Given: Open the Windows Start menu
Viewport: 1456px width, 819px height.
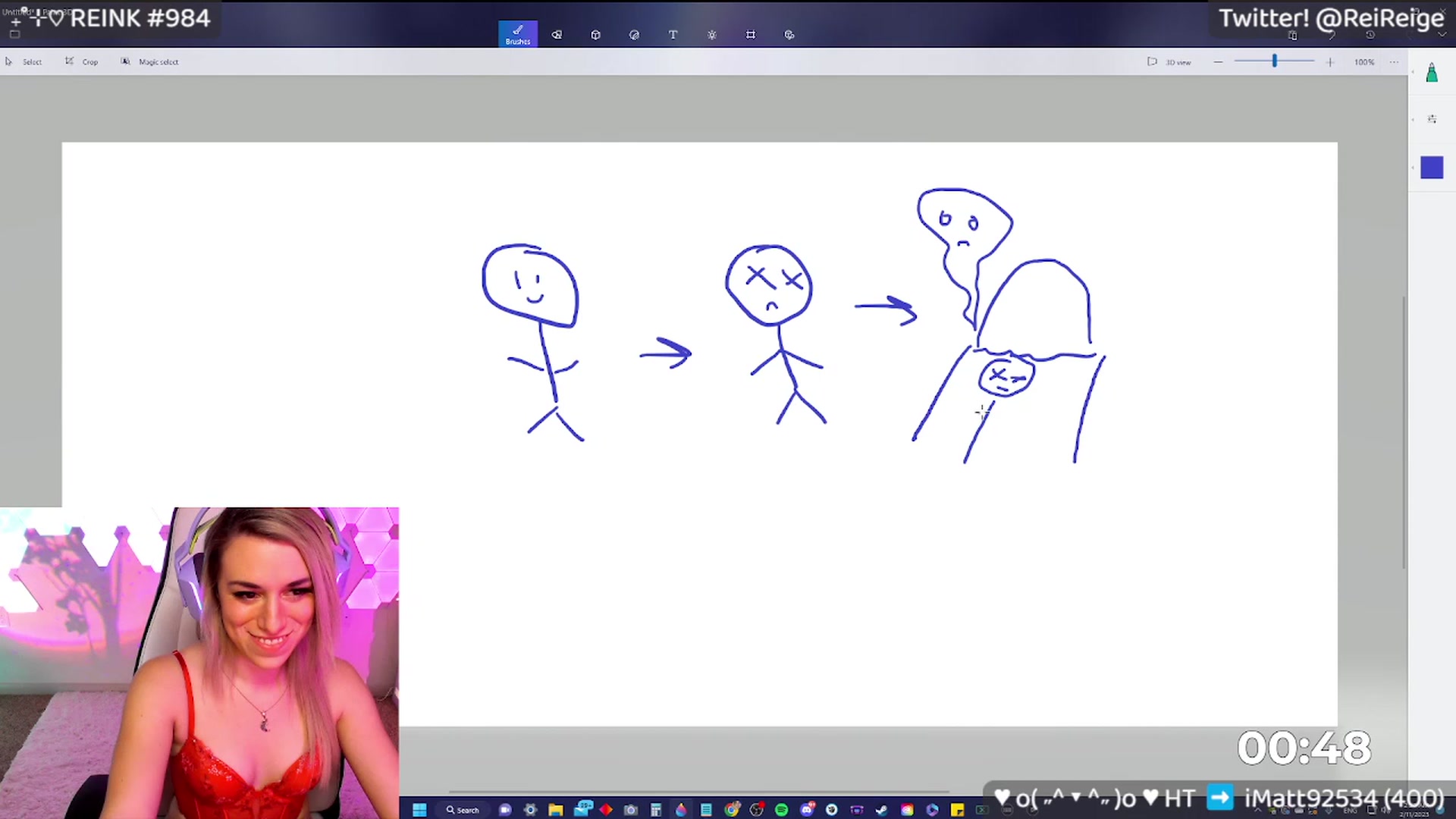Looking at the screenshot, I should (419, 810).
